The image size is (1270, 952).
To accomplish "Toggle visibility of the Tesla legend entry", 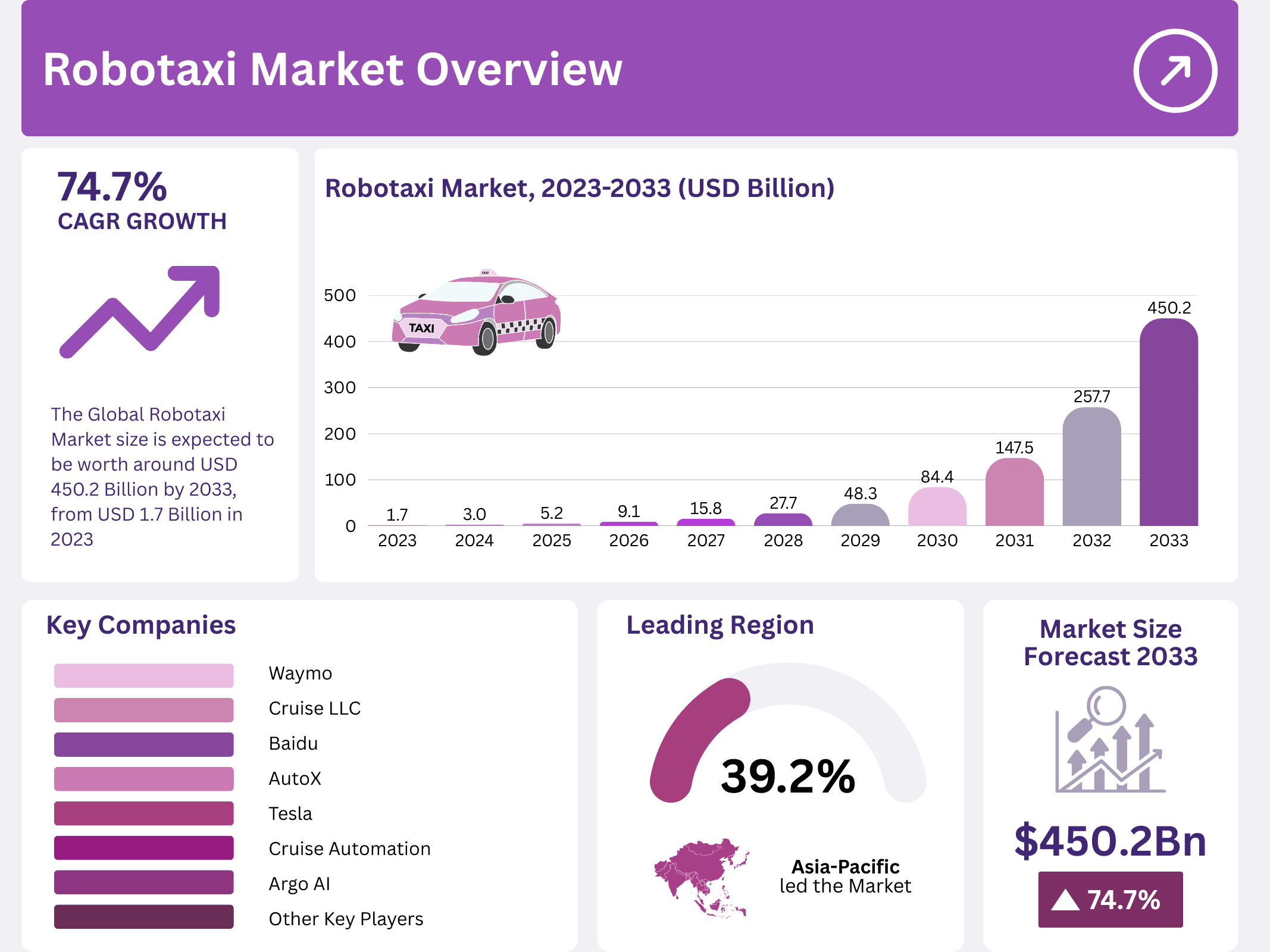I will point(144,814).
